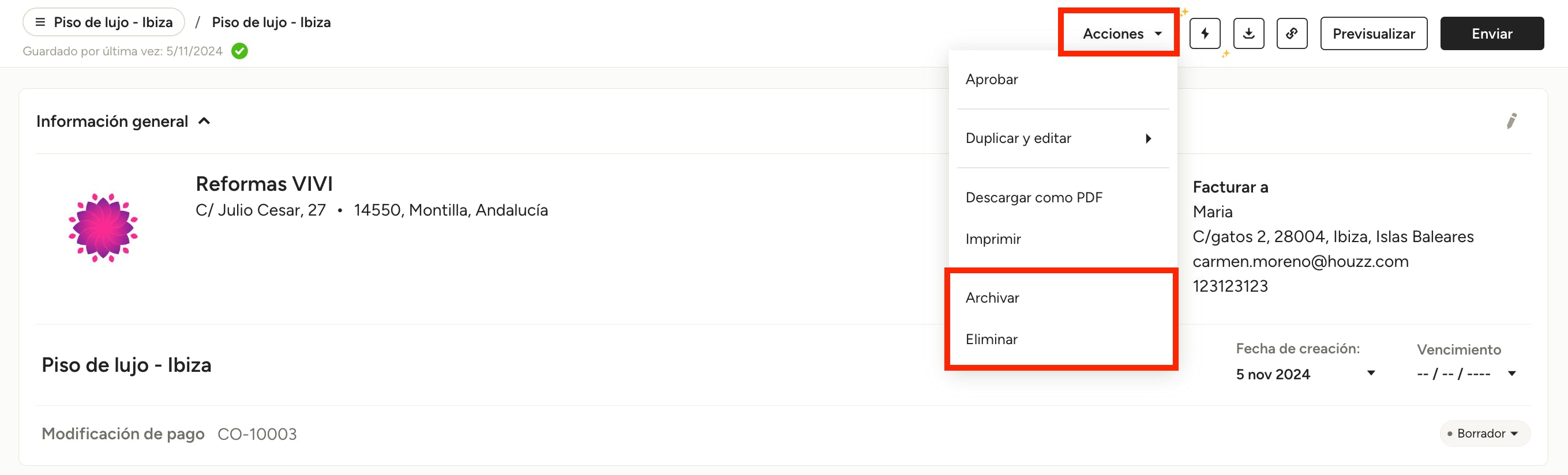Copy link using the chain icon
The image size is (1568, 475).
tap(1292, 33)
